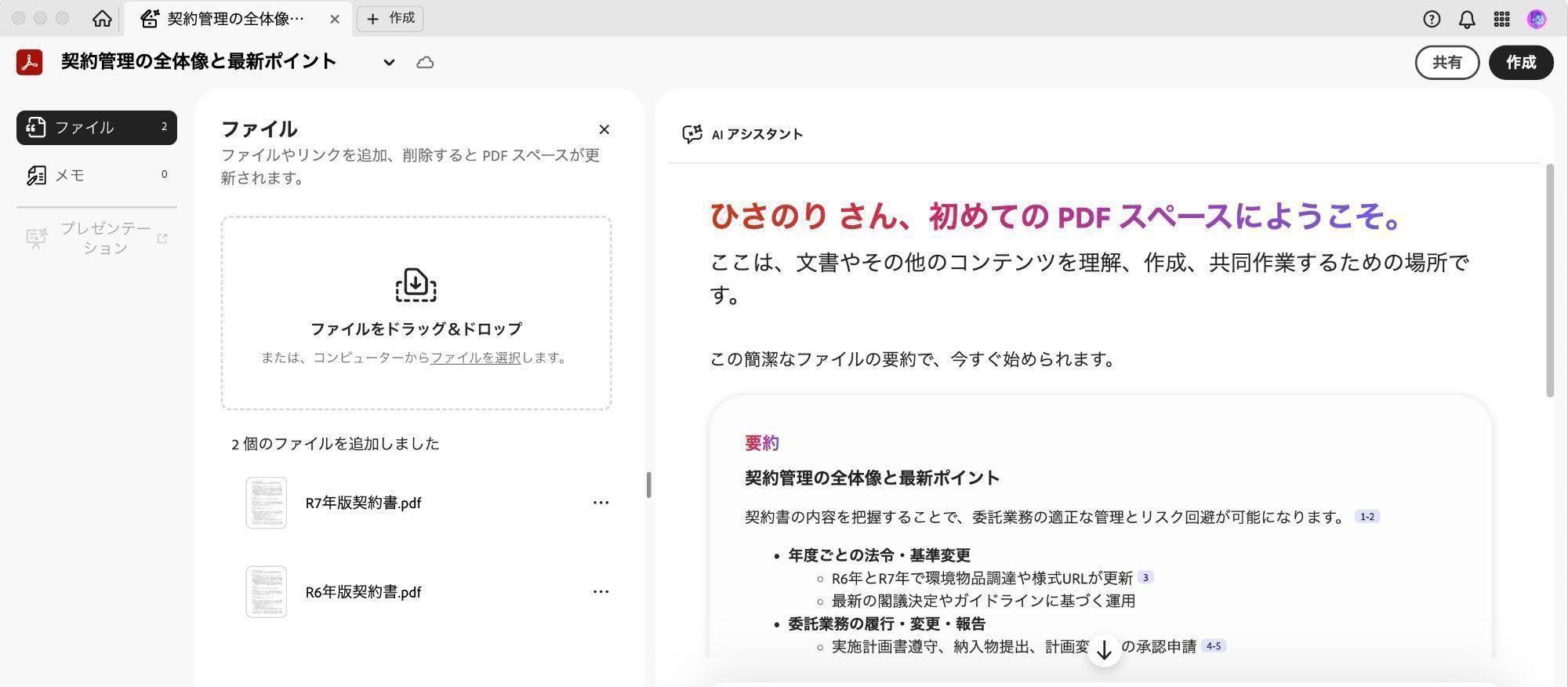This screenshot has height=687, width=1568.
Task: Click the 年度ごとの法令・基準変更 bullet
Action: (x=879, y=555)
